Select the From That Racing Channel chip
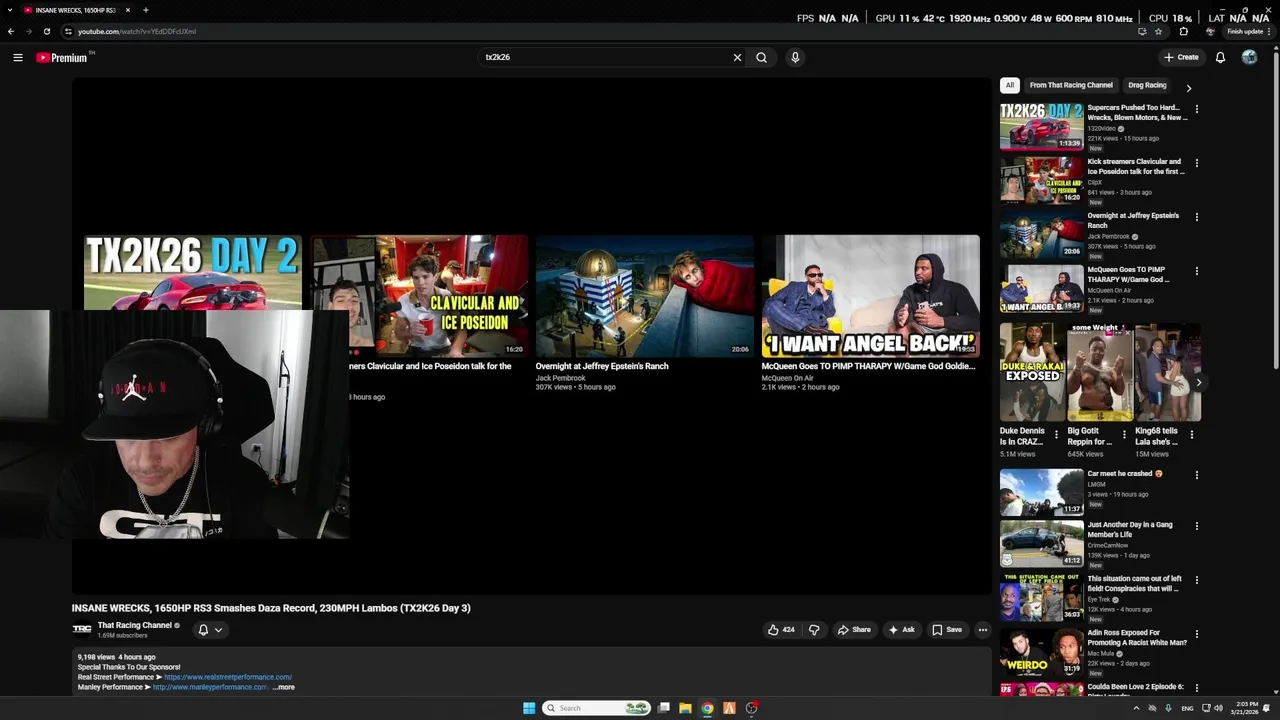1280x720 pixels. [x=1071, y=85]
